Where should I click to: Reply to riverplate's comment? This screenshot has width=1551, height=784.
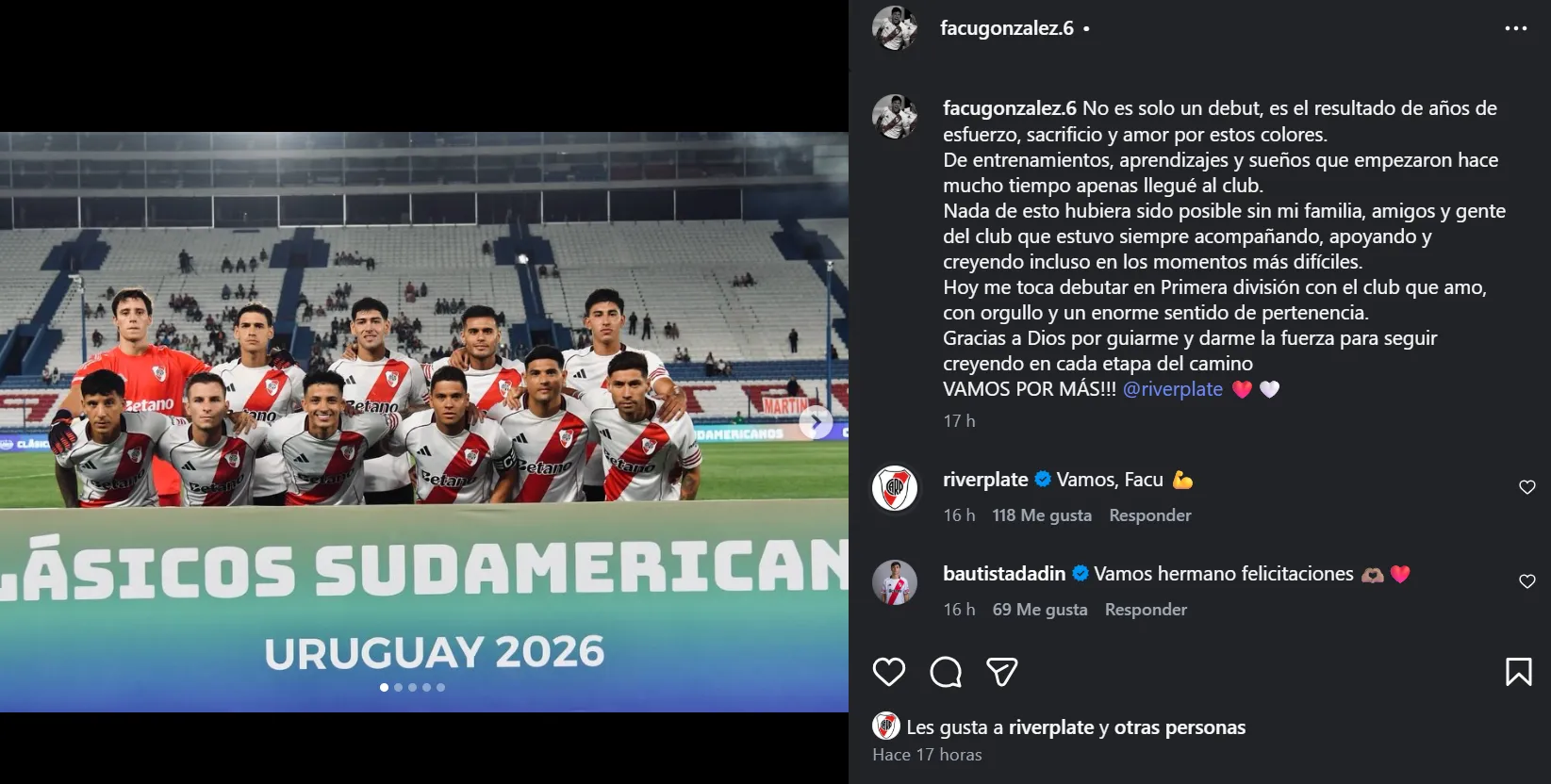pyautogui.click(x=1149, y=515)
